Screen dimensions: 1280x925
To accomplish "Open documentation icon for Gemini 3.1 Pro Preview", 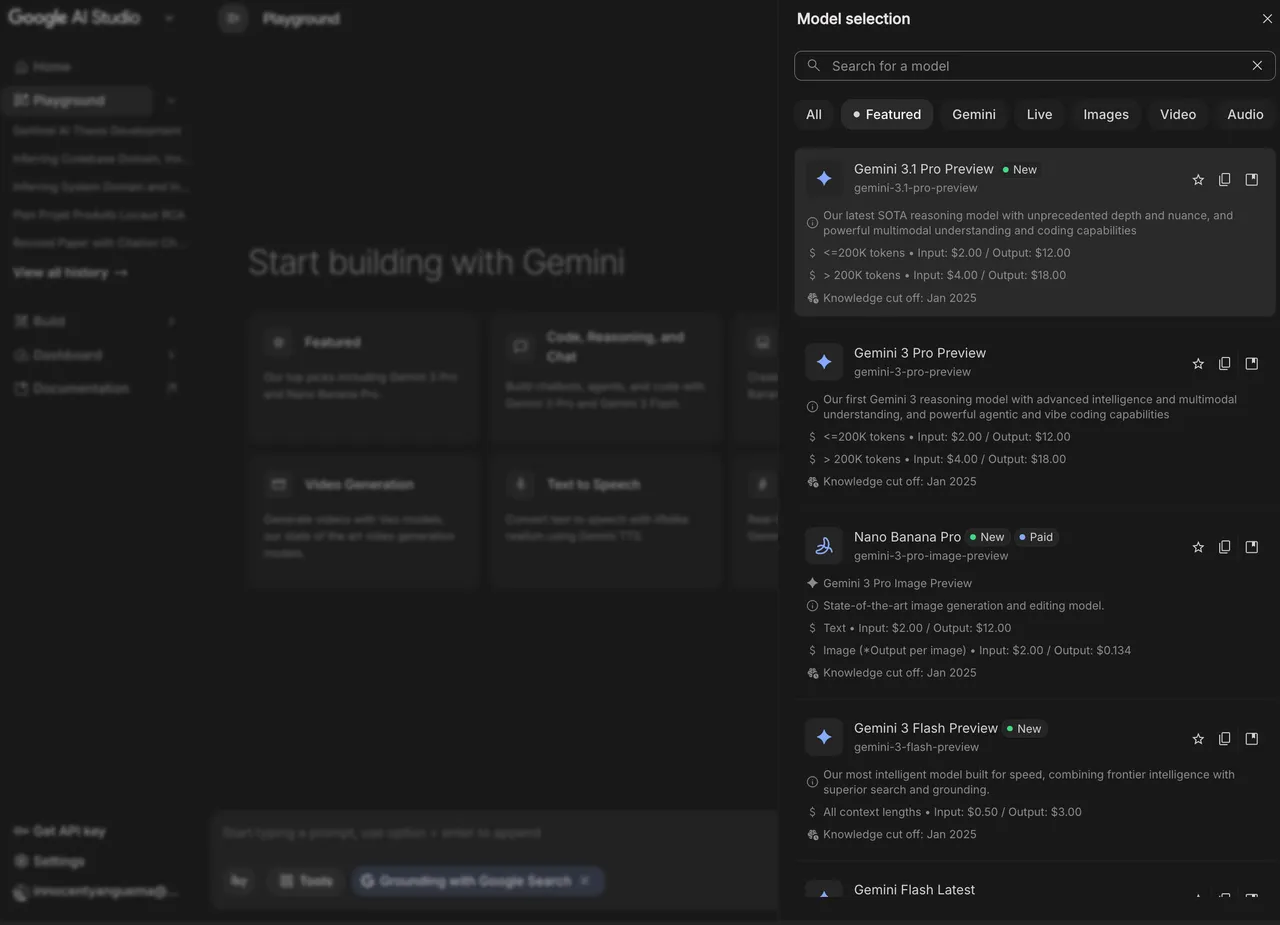I will tap(1251, 180).
